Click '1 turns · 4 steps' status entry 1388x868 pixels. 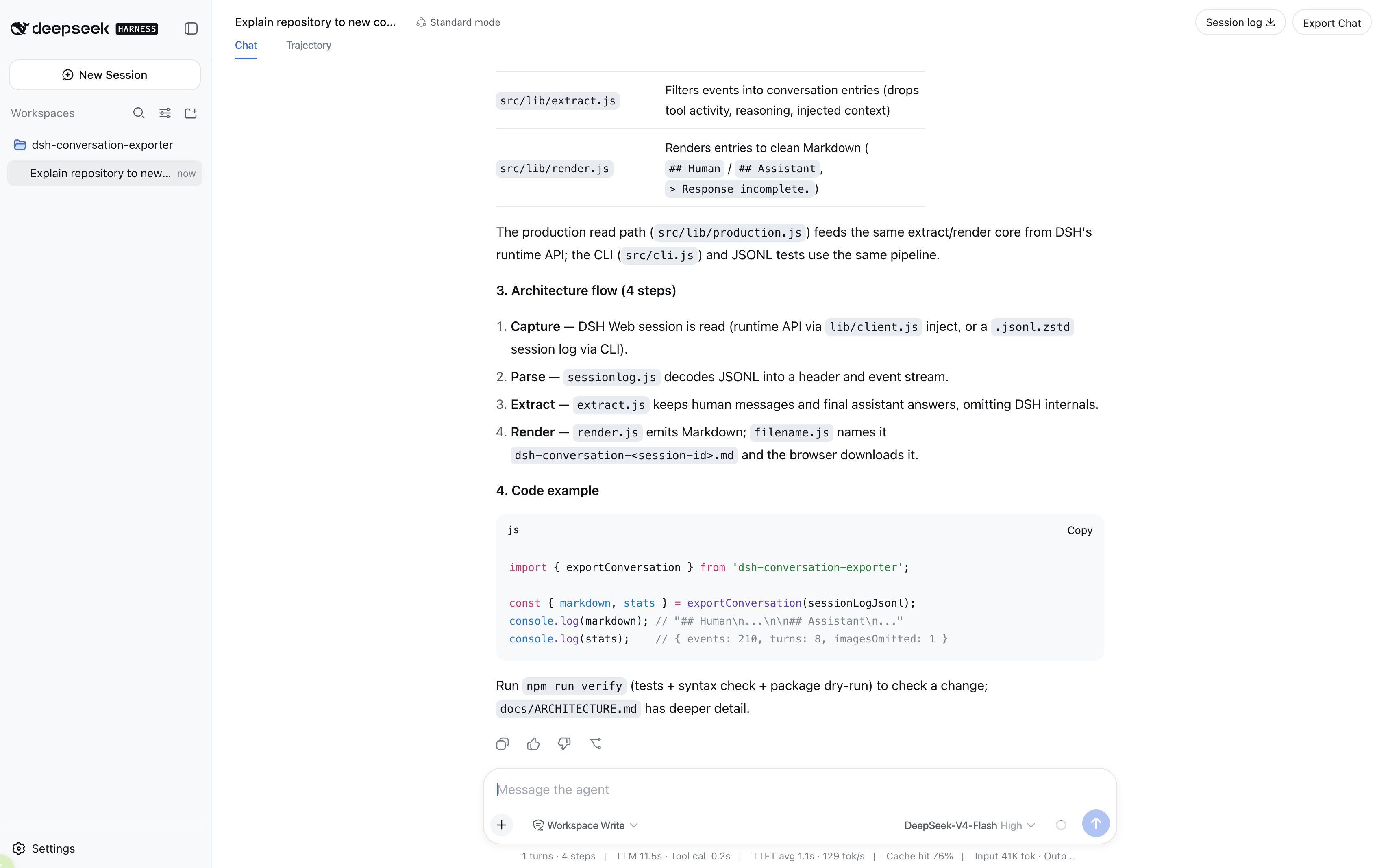click(x=558, y=856)
